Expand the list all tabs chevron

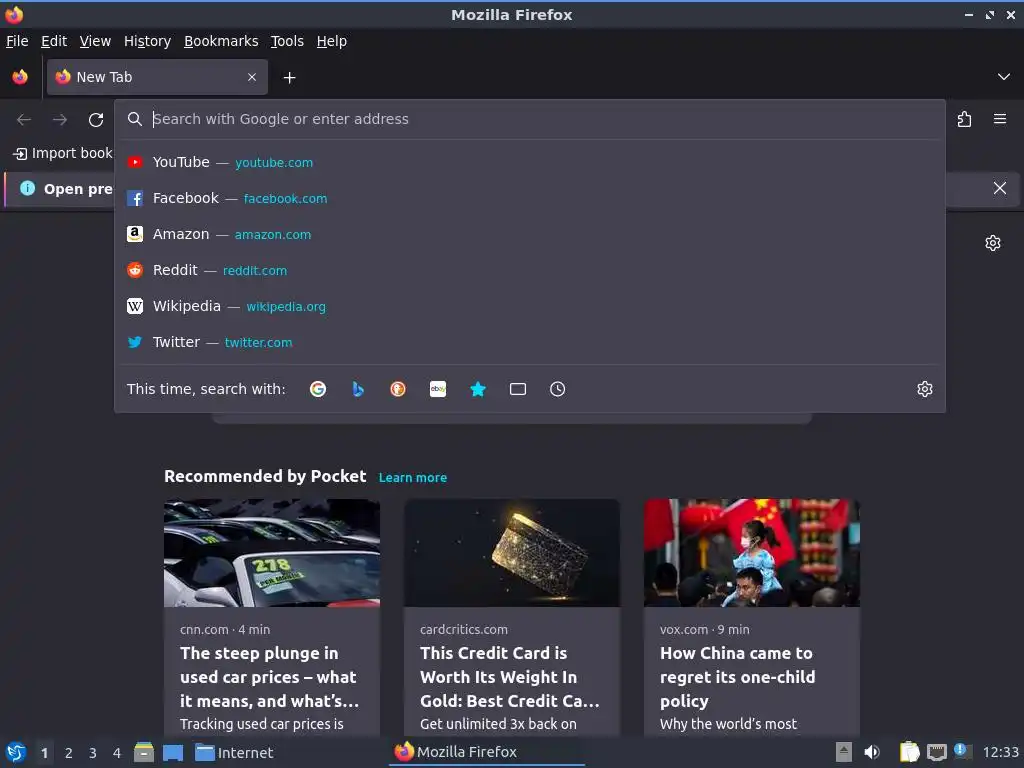[x=1004, y=77]
